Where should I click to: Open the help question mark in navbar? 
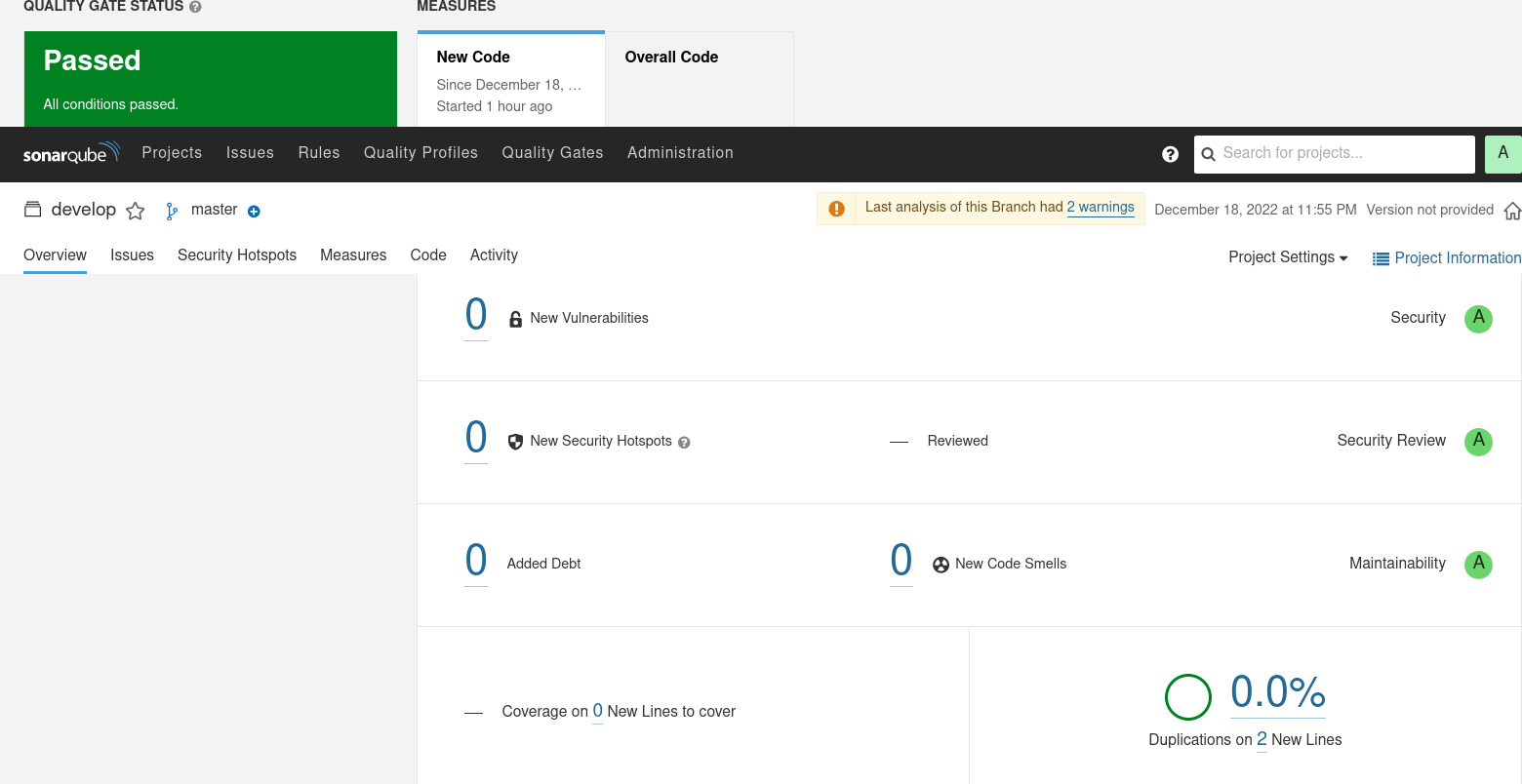pyautogui.click(x=1171, y=154)
